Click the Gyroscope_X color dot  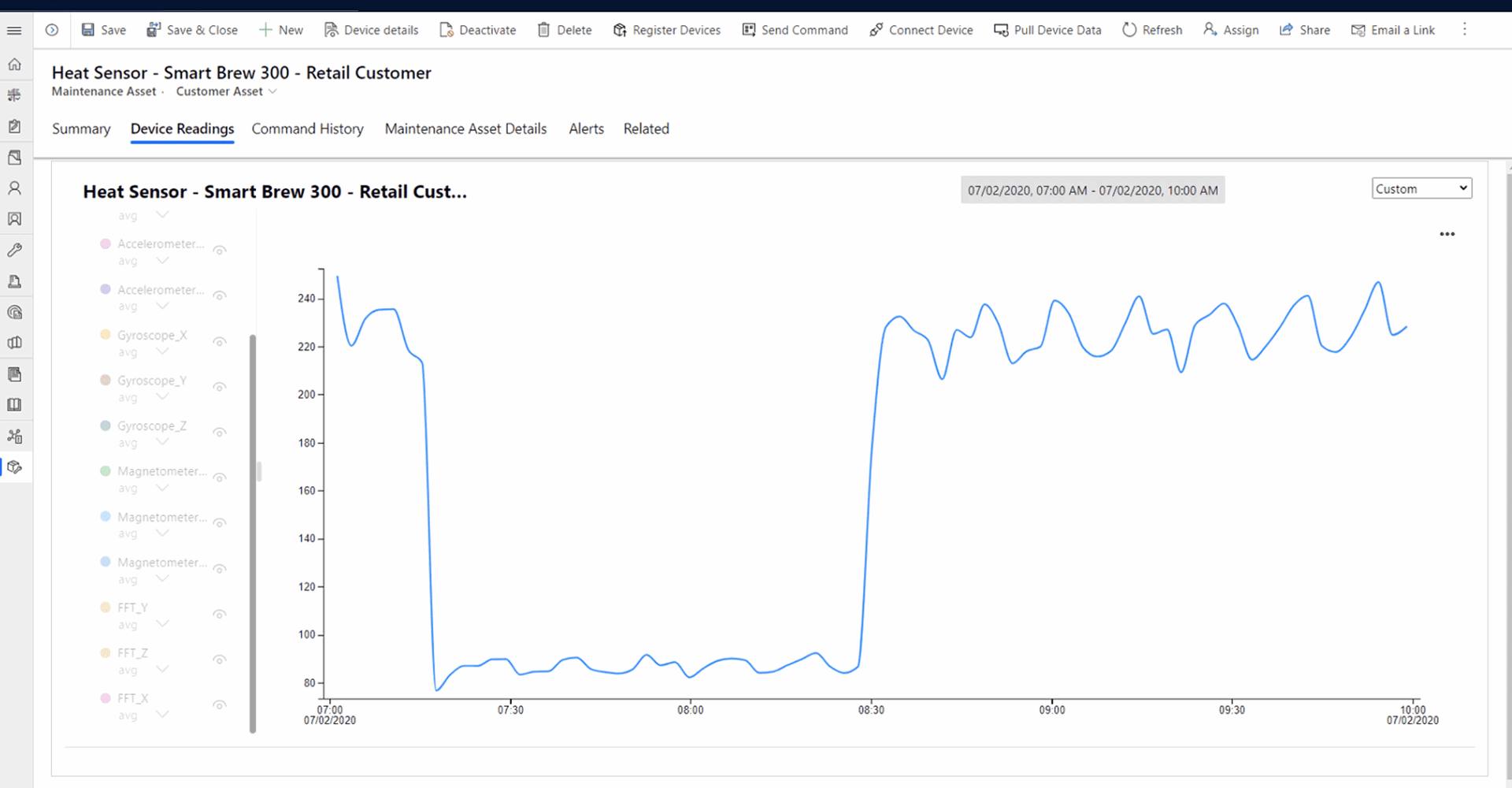[106, 335]
